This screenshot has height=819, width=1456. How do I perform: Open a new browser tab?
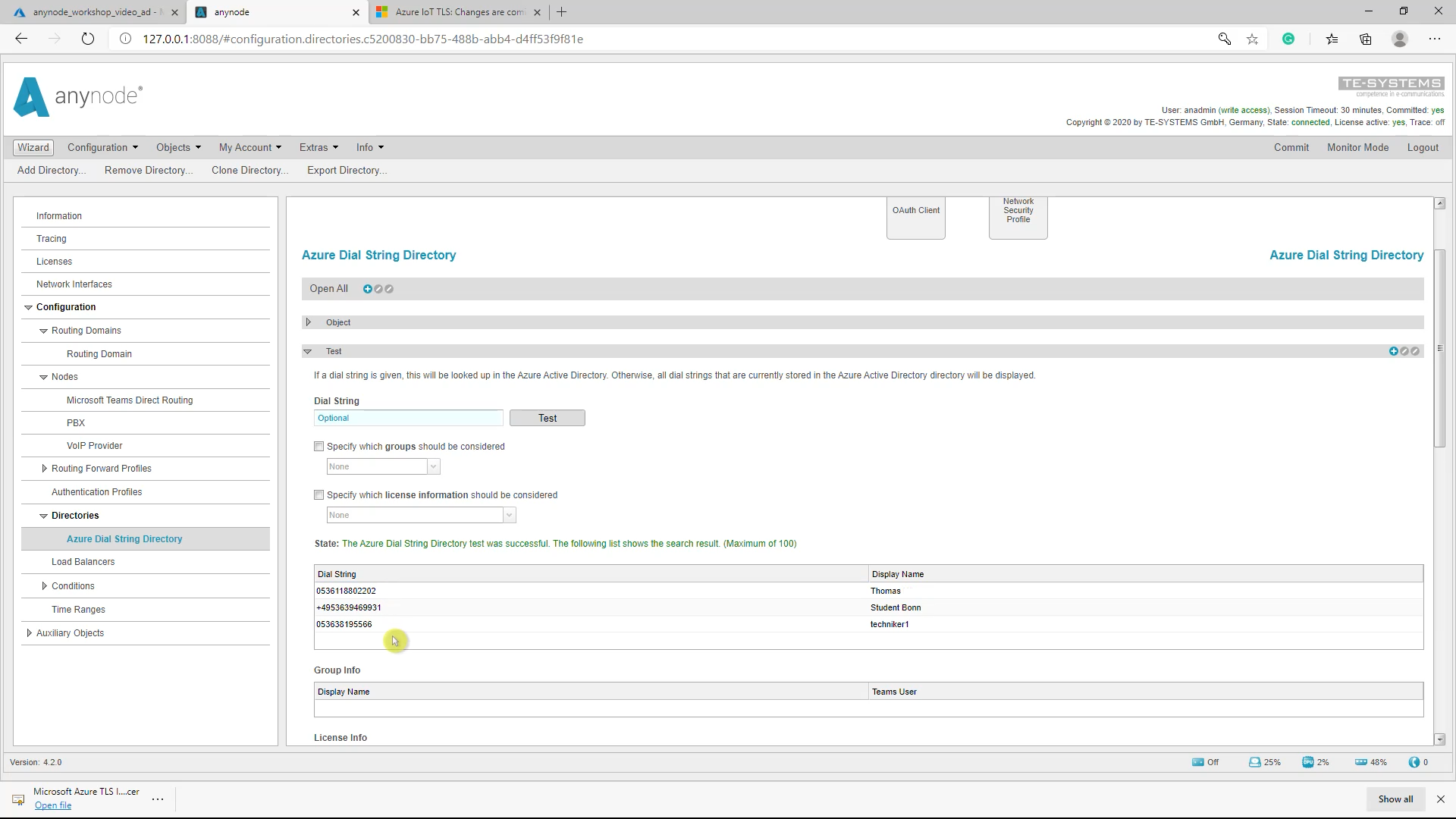(561, 12)
